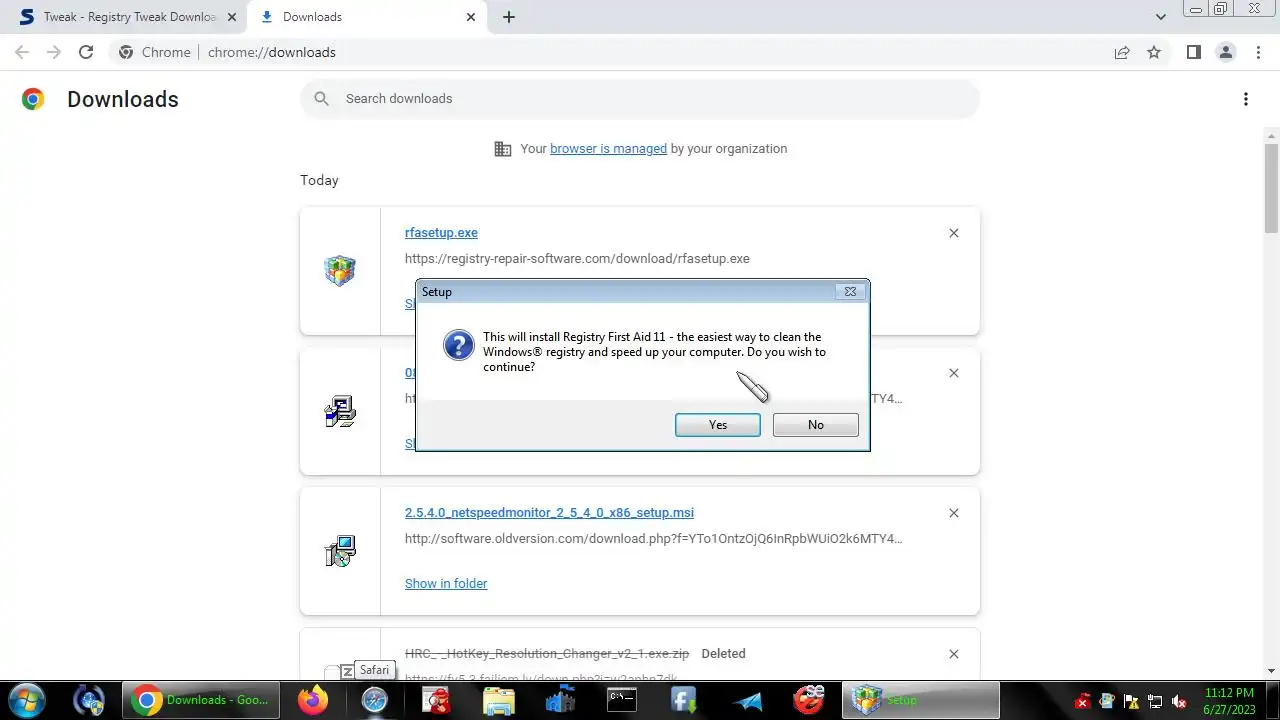
Task: Click the address bar URL
Action: (272, 52)
